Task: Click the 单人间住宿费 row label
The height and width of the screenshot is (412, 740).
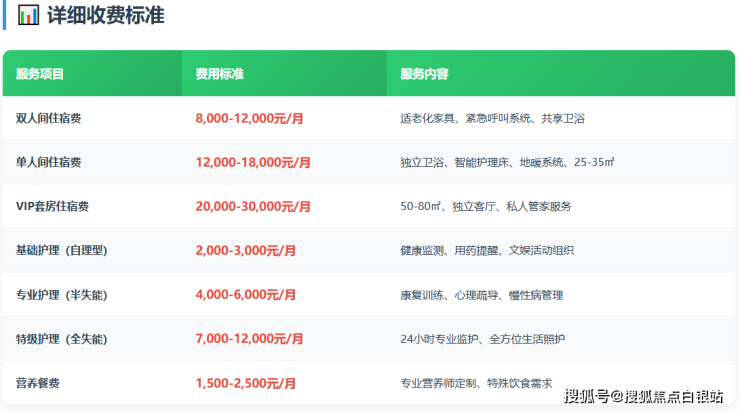Action: pos(49,162)
